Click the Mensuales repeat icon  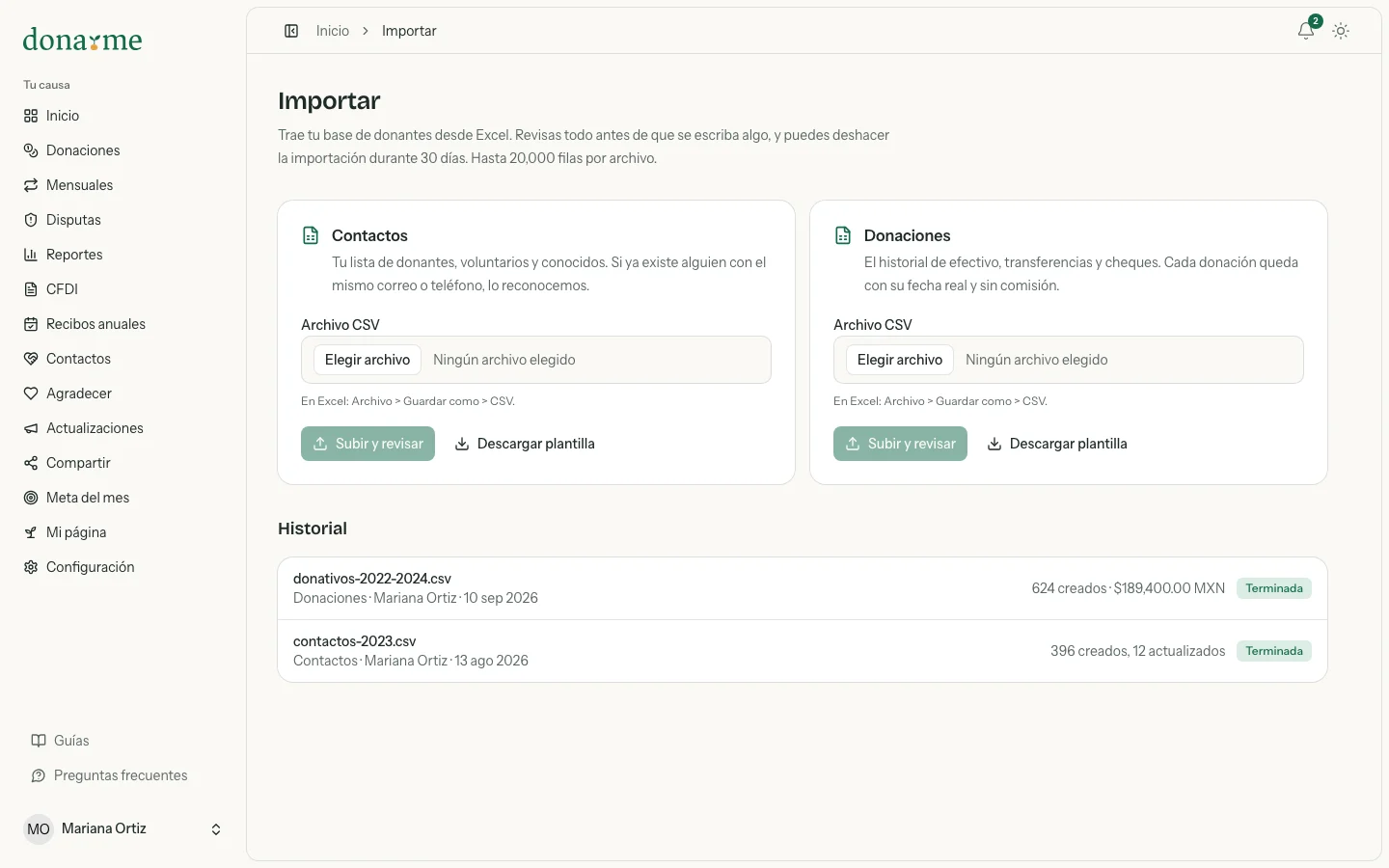click(31, 185)
